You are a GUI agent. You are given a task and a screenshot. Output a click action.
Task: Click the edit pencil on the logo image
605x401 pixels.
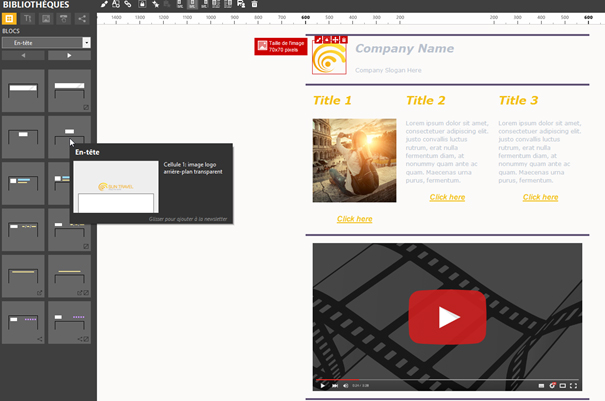[318, 40]
